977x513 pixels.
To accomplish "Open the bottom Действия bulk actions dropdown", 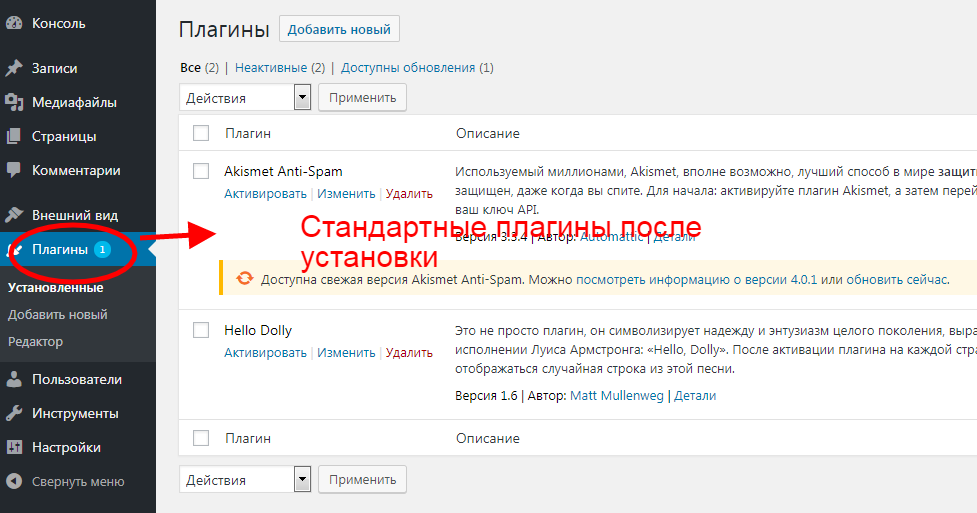I will pyautogui.click(x=246, y=480).
